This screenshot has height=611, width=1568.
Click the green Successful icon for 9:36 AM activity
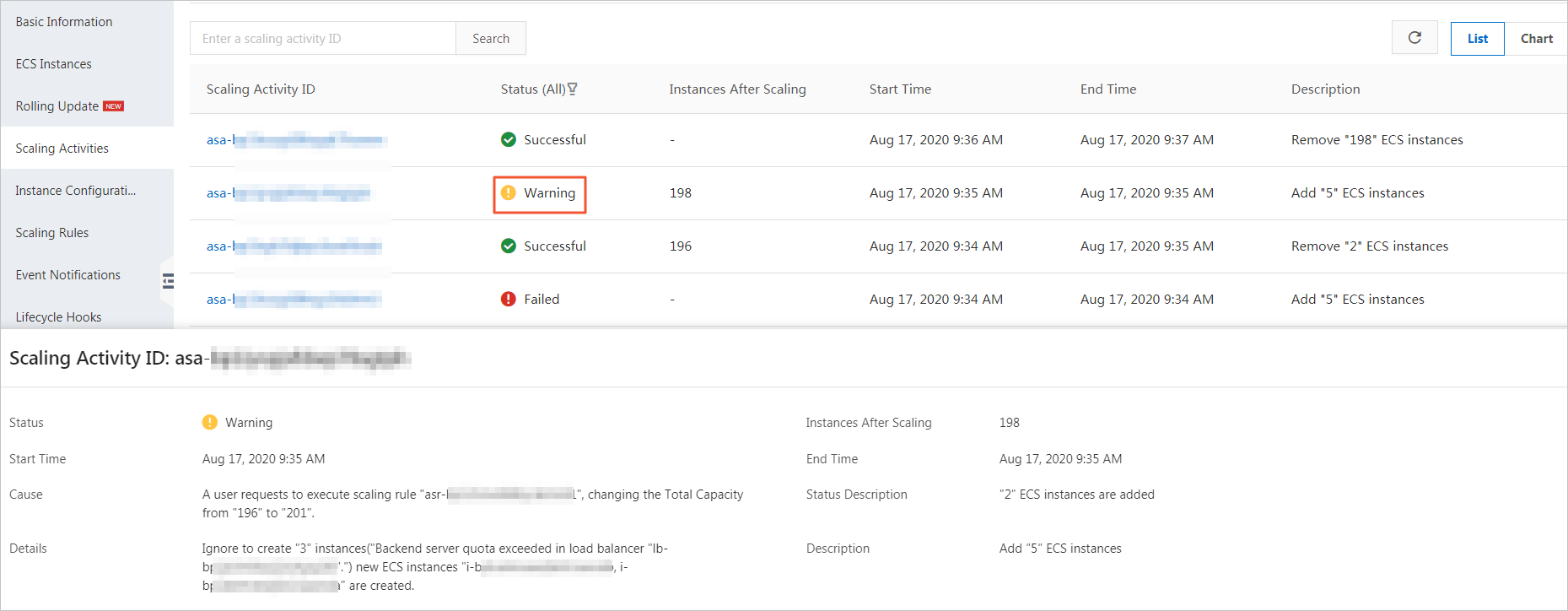[x=509, y=140]
